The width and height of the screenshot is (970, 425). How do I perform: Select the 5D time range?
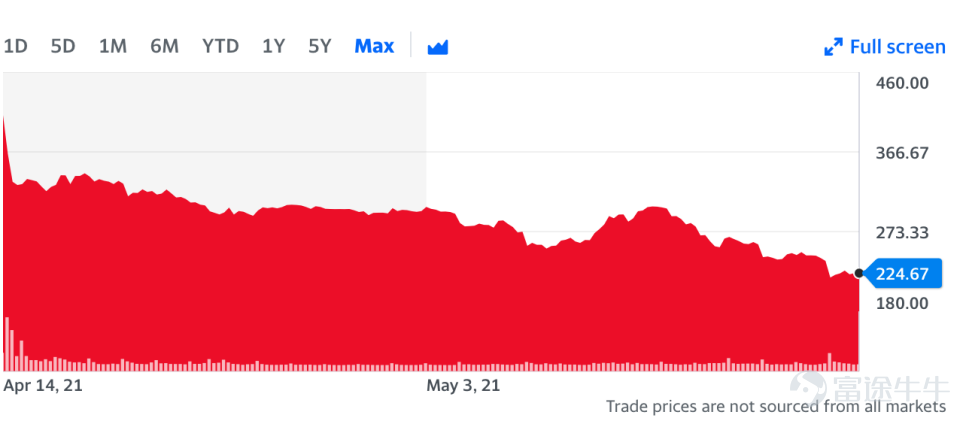[63, 46]
